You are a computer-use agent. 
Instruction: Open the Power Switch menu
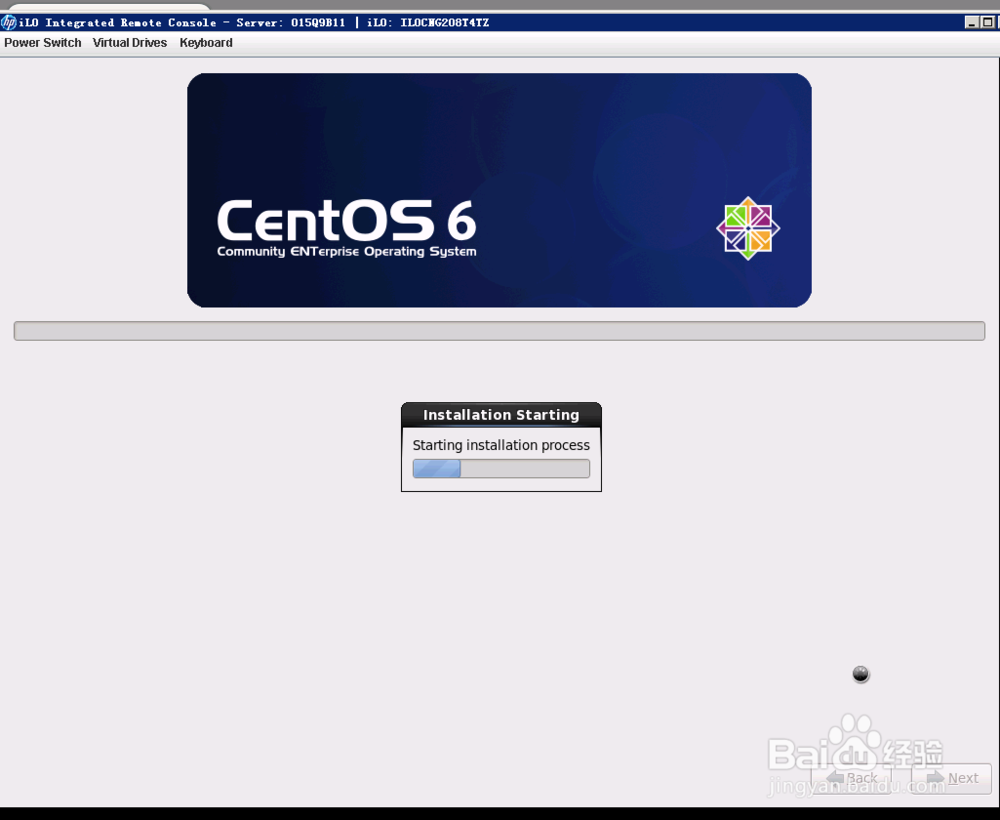[43, 43]
